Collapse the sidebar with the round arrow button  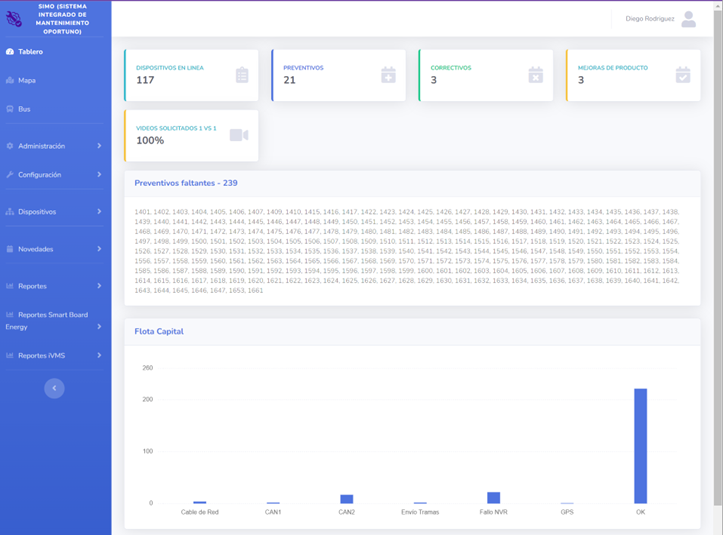[54, 388]
